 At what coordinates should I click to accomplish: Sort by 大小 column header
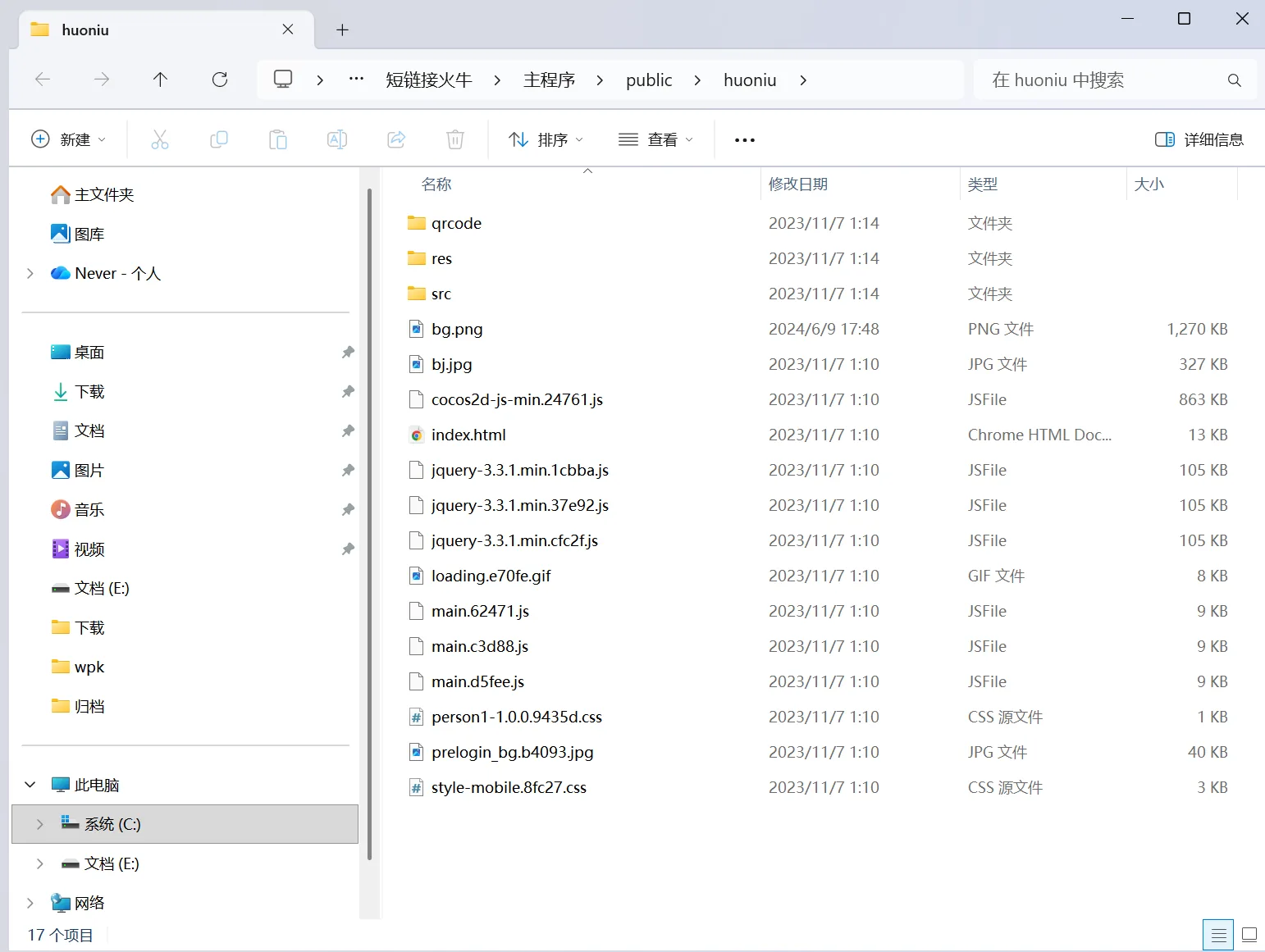click(1182, 184)
